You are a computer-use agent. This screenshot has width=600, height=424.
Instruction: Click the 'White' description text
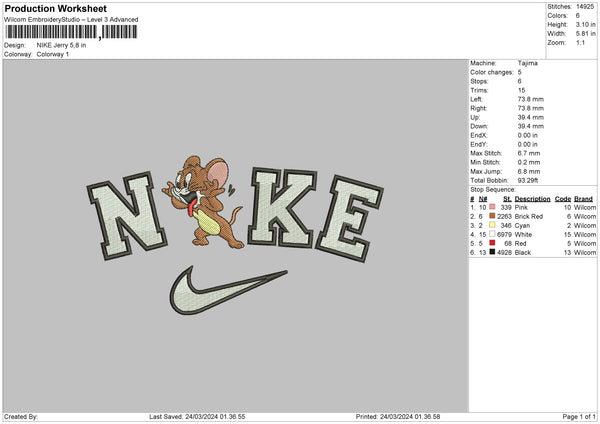point(523,235)
